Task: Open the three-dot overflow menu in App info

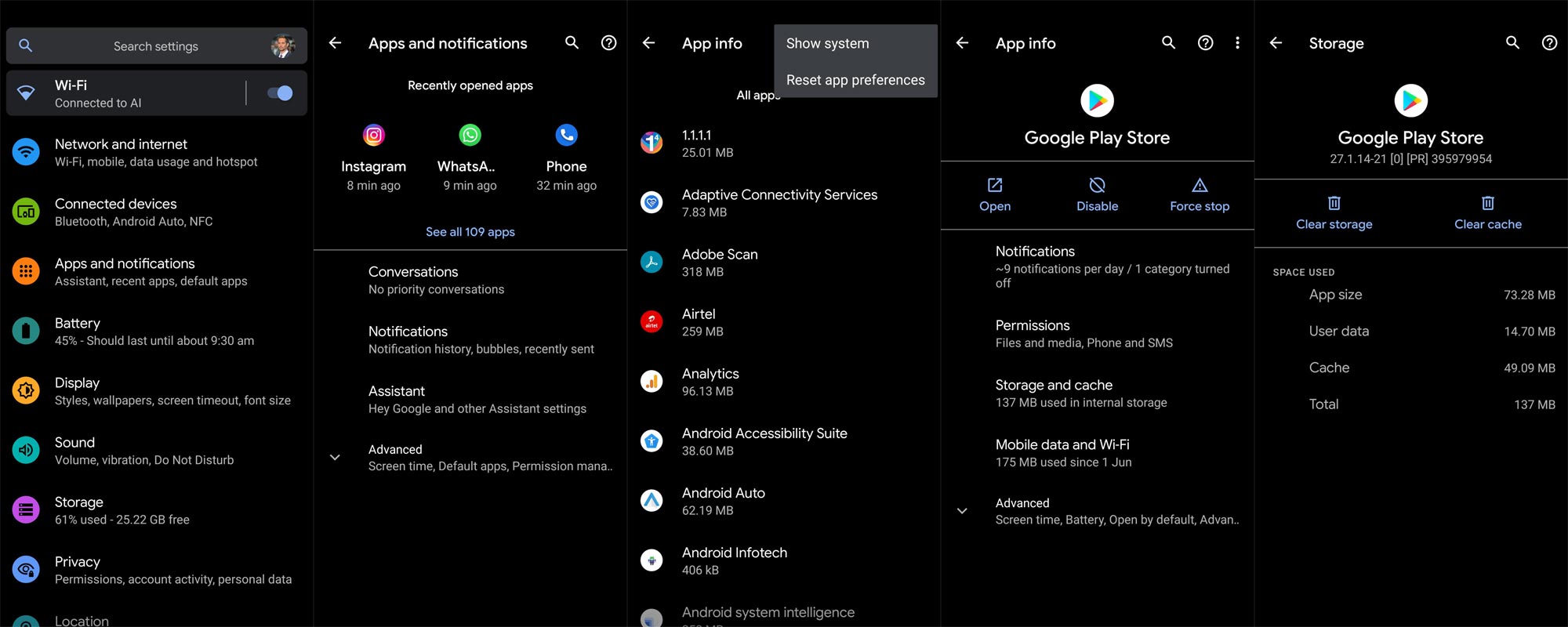Action: point(1237,43)
